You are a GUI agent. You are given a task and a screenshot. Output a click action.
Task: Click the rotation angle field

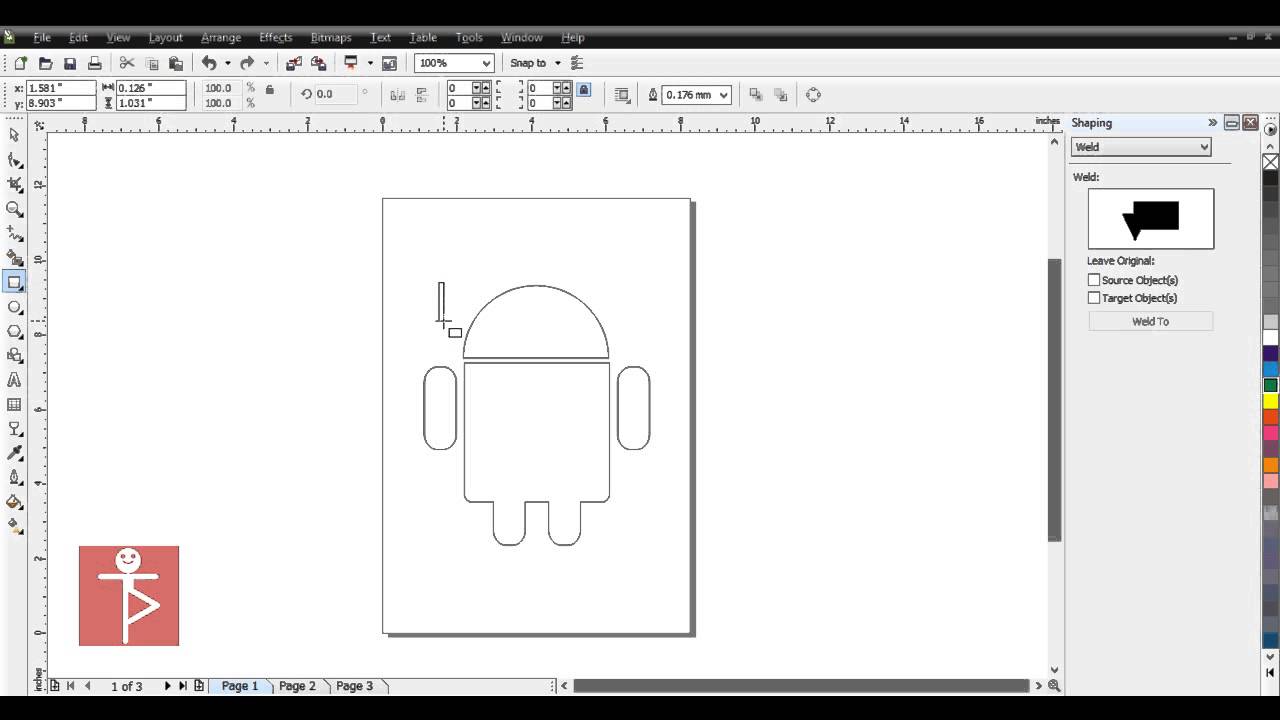point(336,94)
